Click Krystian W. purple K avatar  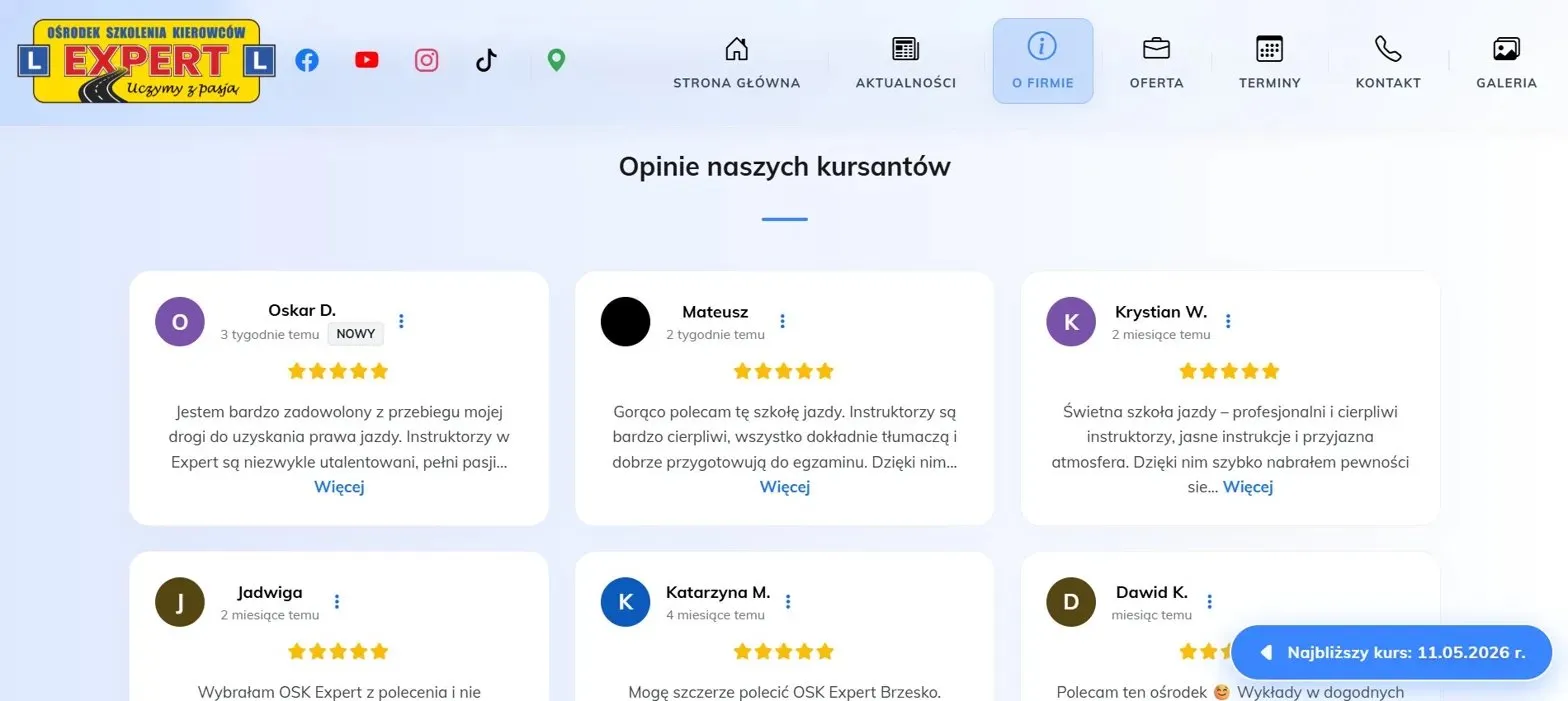coord(1071,322)
